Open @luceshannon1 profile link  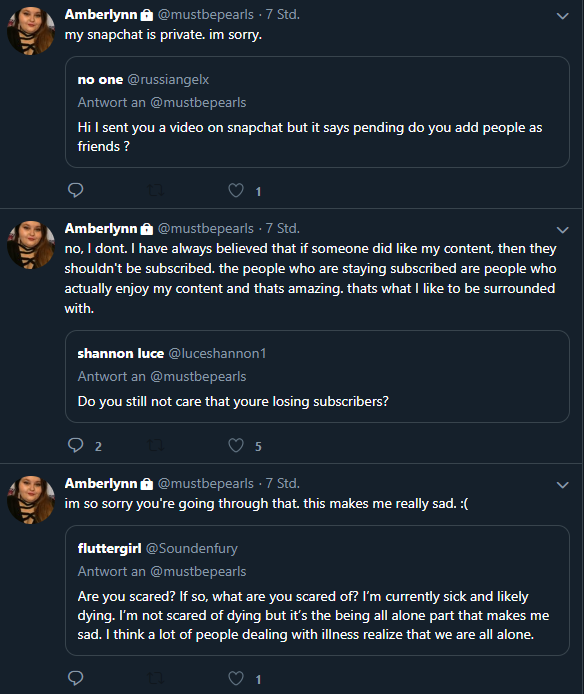click(217, 353)
